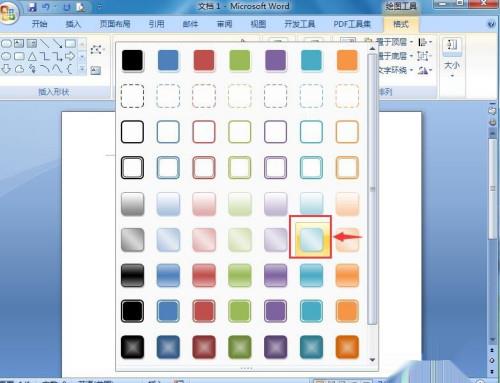
Task: Select the orange center-gradient style swatch
Action: (x=347, y=347)
